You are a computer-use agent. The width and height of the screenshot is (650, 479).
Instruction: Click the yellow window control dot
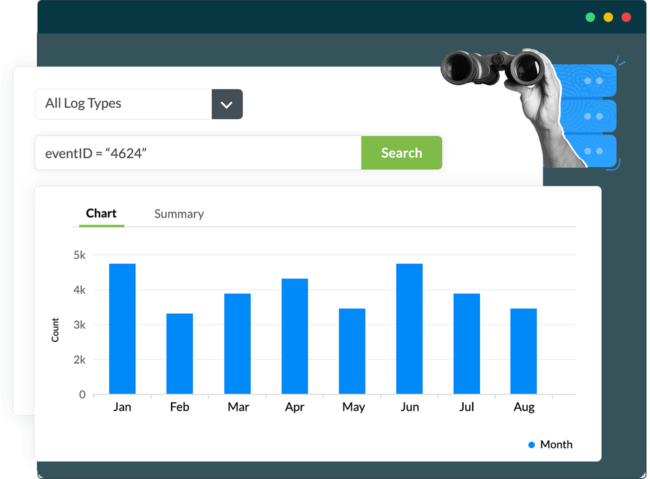[608, 17]
